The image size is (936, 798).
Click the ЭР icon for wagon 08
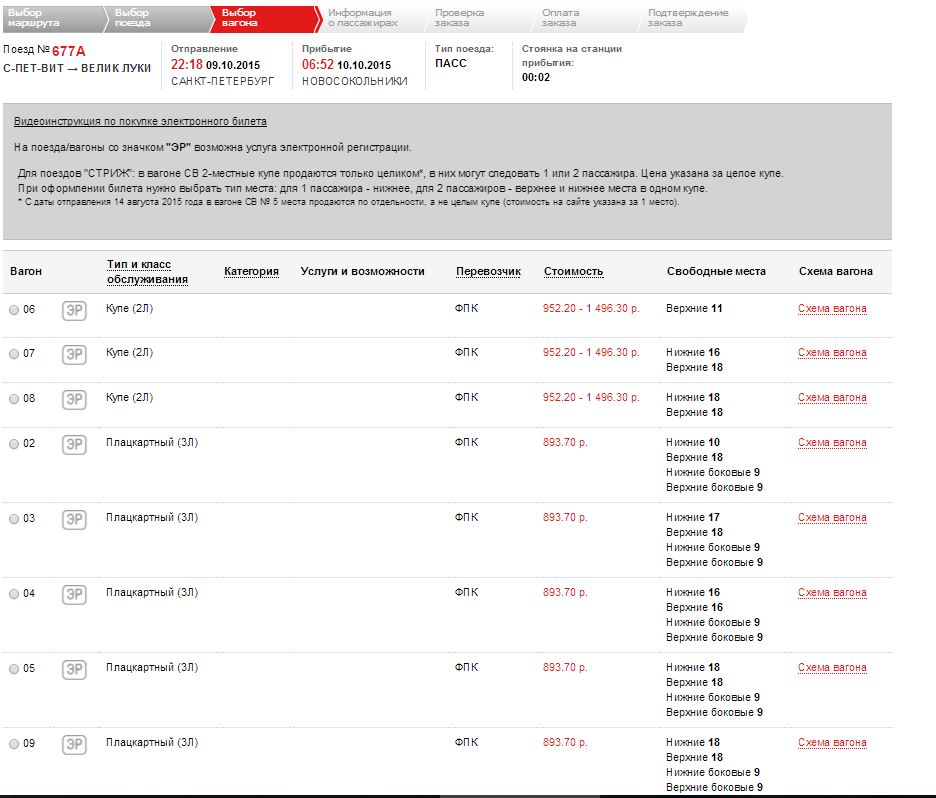(x=74, y=399)
